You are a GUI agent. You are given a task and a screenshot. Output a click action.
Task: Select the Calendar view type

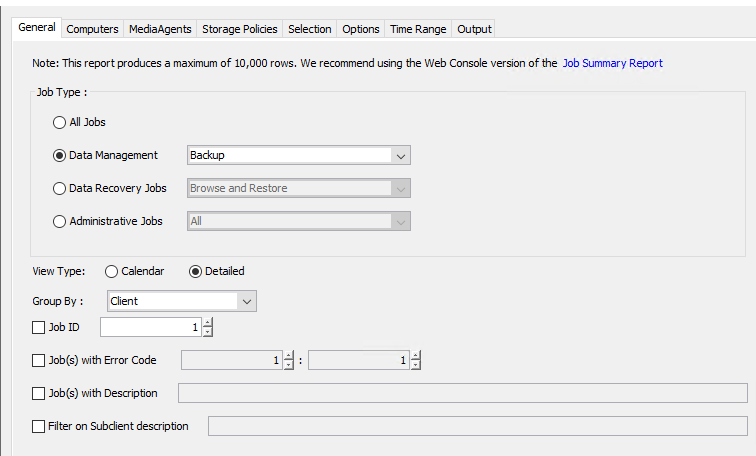point(111,272)
